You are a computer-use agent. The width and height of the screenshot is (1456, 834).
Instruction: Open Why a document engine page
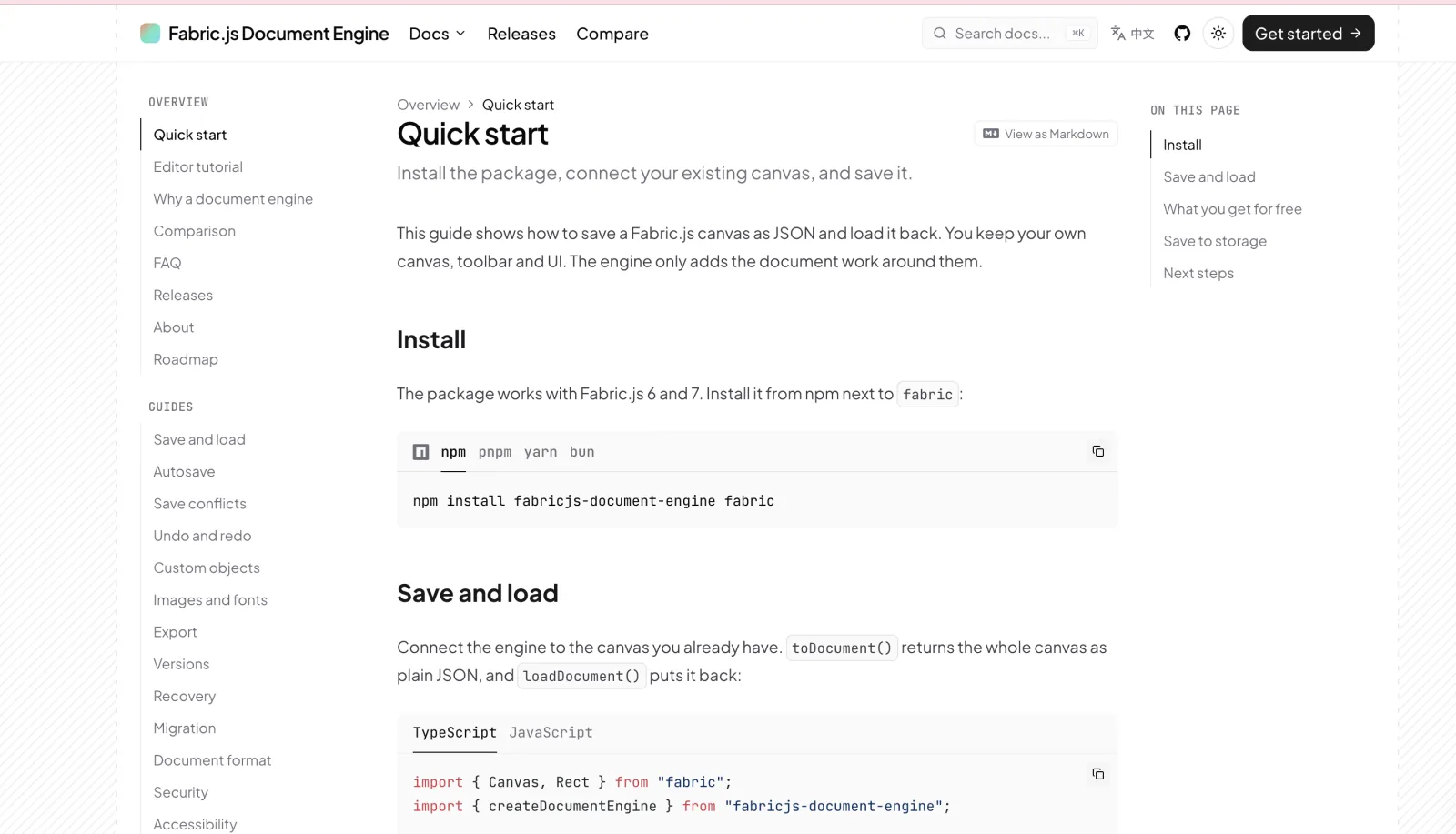(x=233, y=198)
